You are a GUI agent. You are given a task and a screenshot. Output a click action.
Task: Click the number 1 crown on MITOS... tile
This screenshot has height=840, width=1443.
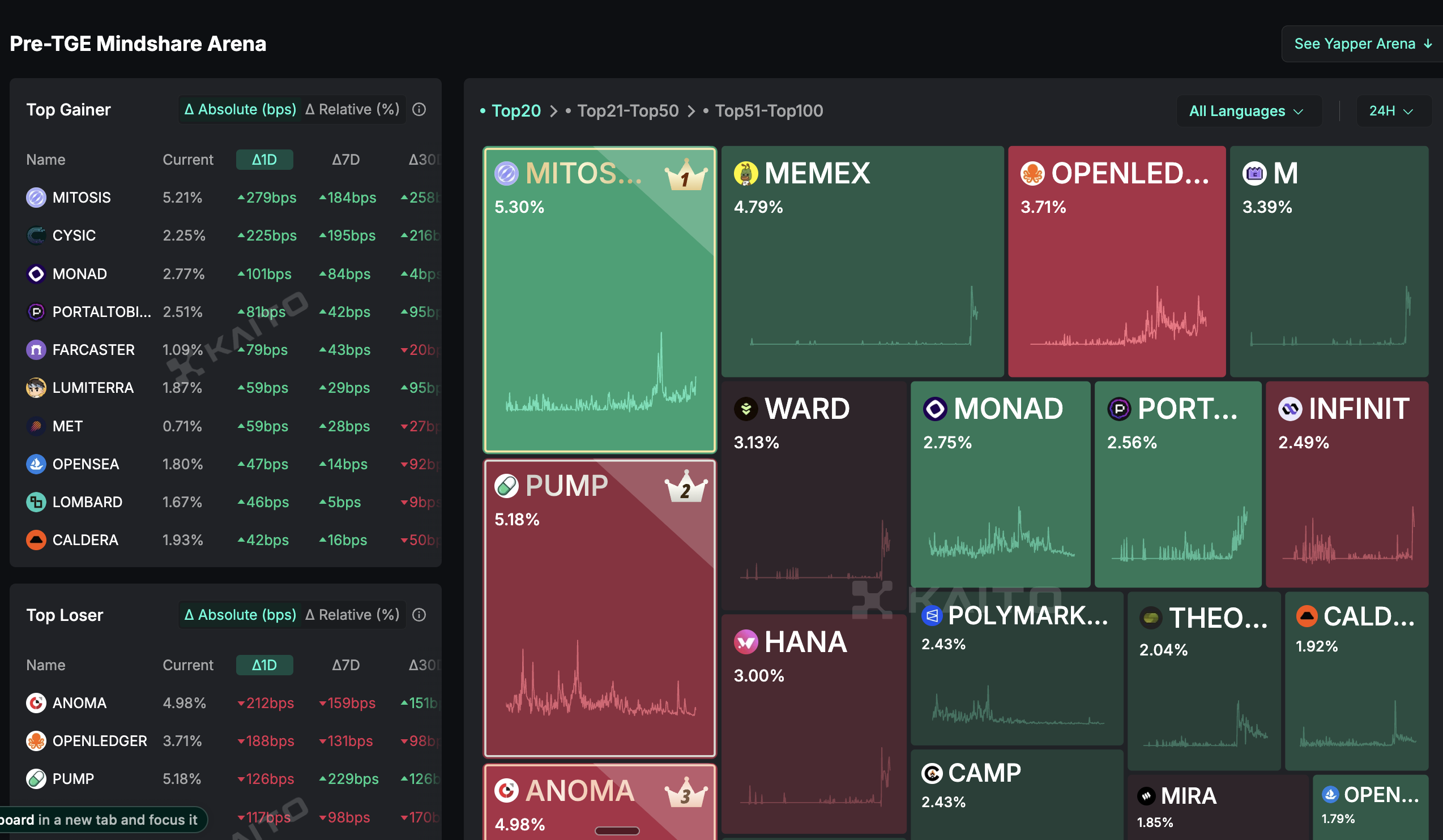686,174
